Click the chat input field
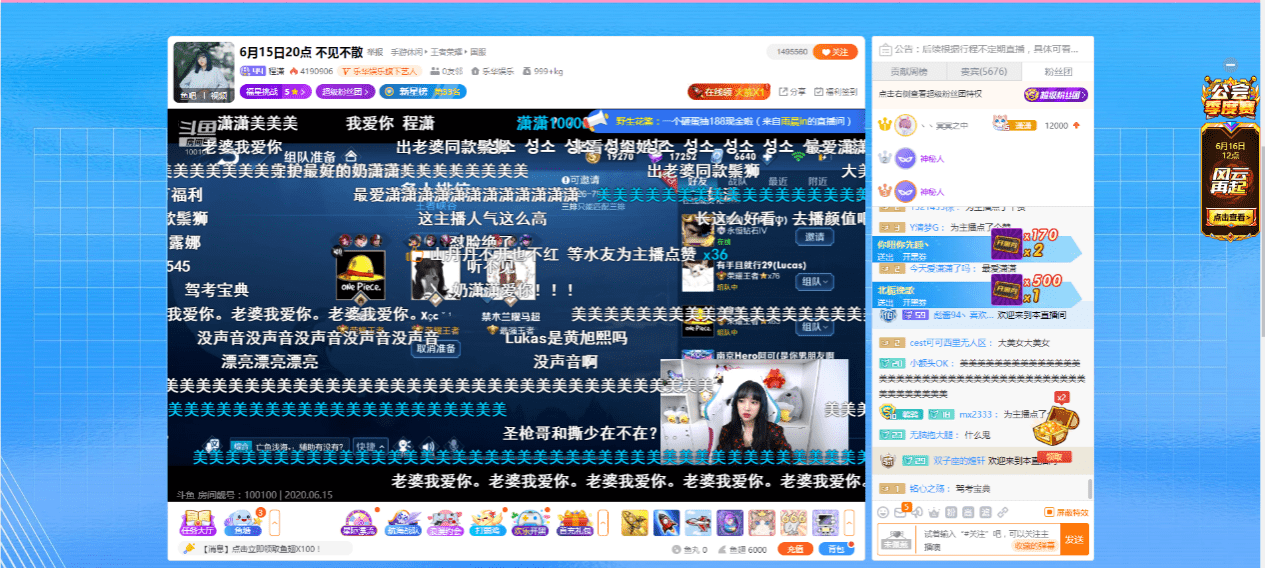This screenshot has height=568, width=1265. click(988, 540)
